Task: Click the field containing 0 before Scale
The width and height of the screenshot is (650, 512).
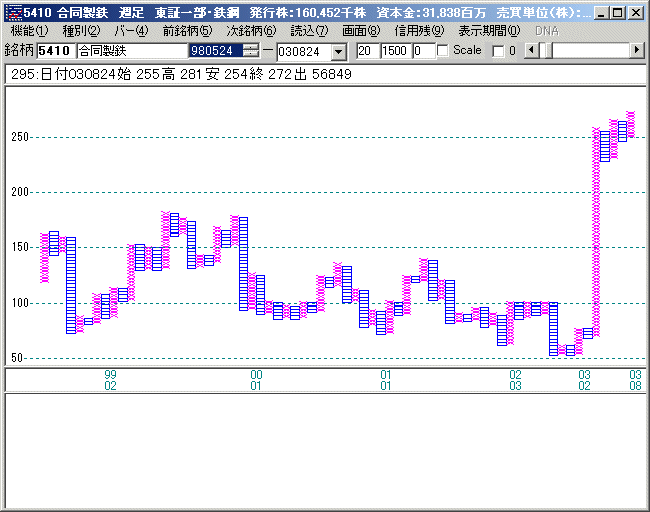Action: point(424,51)
